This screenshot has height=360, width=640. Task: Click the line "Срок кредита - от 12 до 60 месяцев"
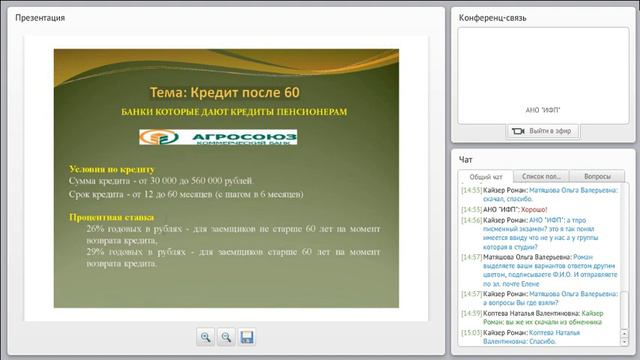coord(186,194)
